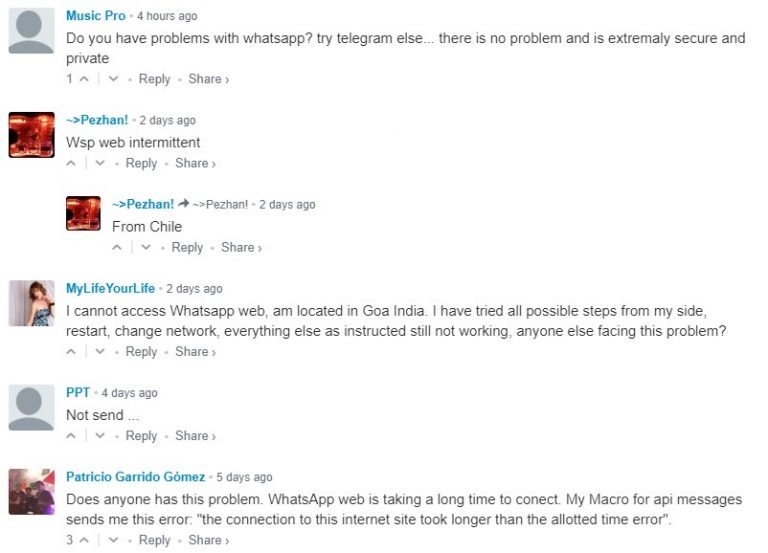Screen dimensions: 768x553
Task: Downvote Patricio Garrido Gómez's comment
Action: [113, 540]
